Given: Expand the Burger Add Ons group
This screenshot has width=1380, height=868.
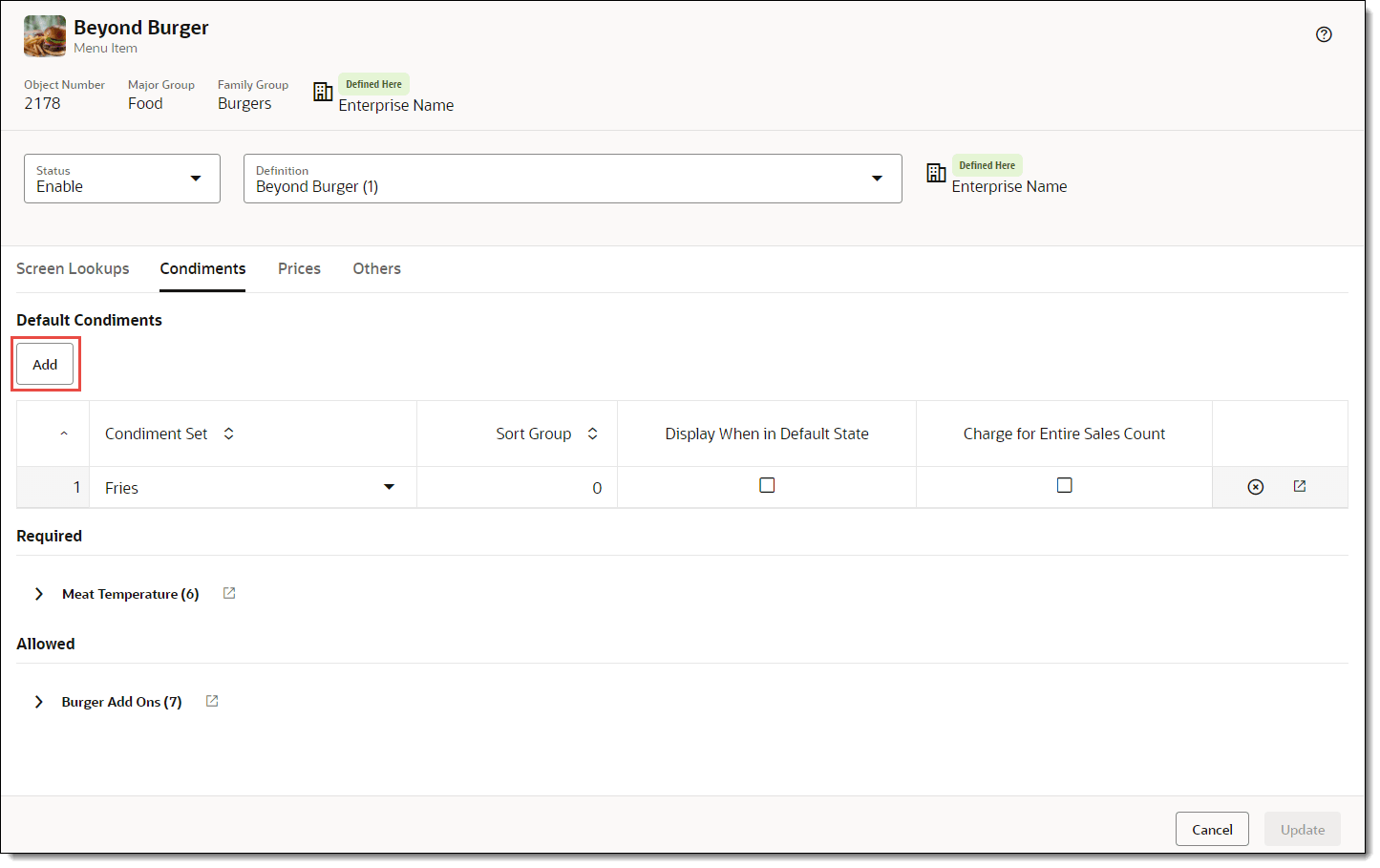Looking at the screenshot, I should 39,702.
